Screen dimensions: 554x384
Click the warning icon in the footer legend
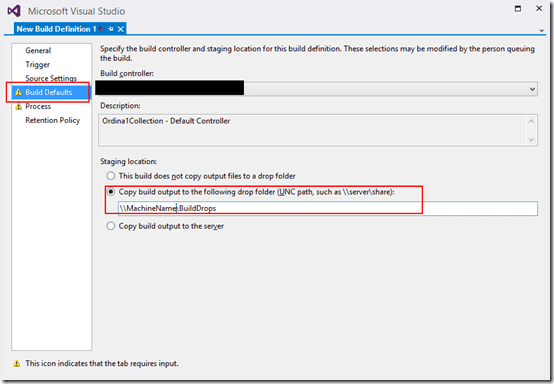pyautogui.click(x=17, y=363)
